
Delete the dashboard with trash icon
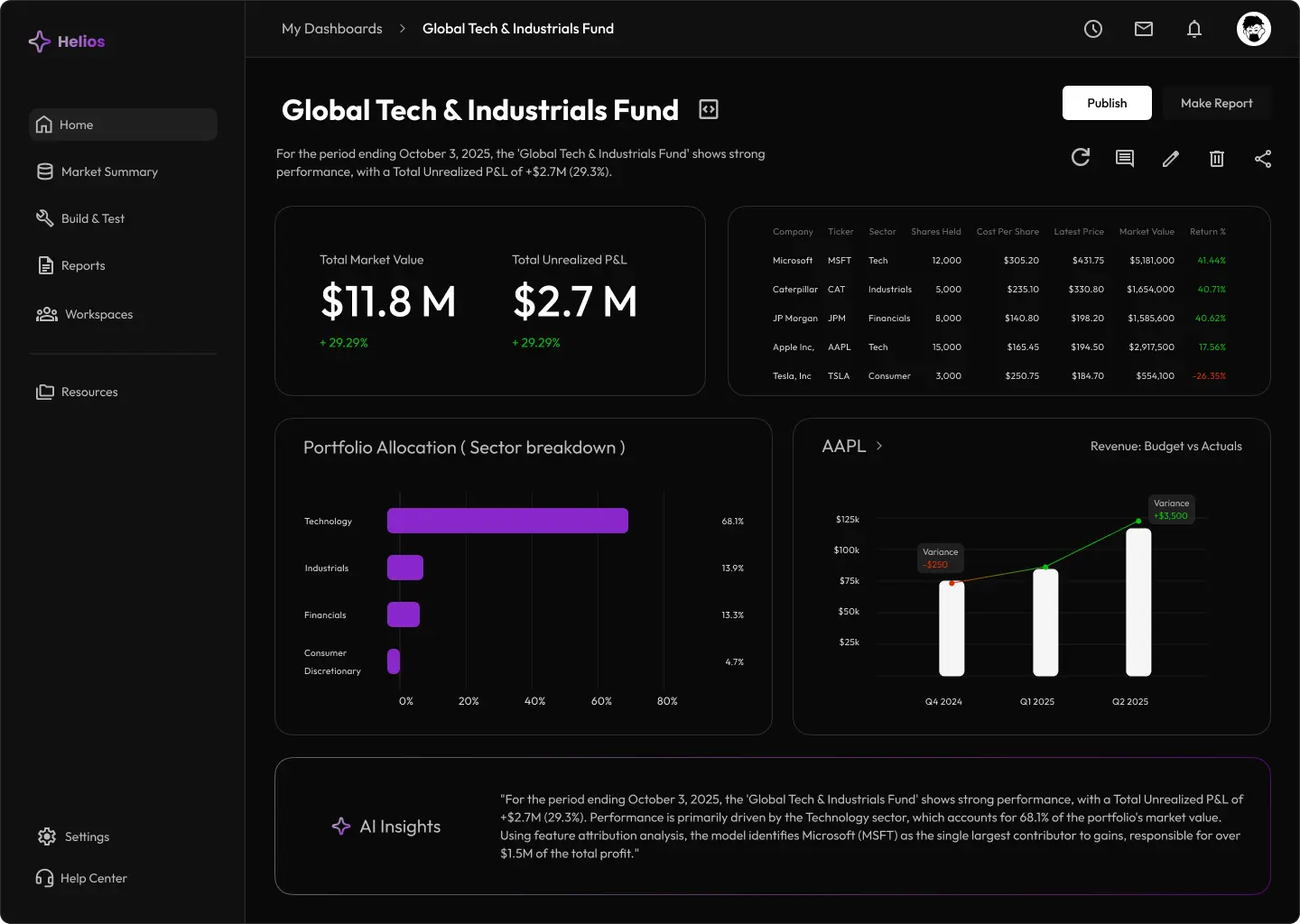pos(1217,159)
